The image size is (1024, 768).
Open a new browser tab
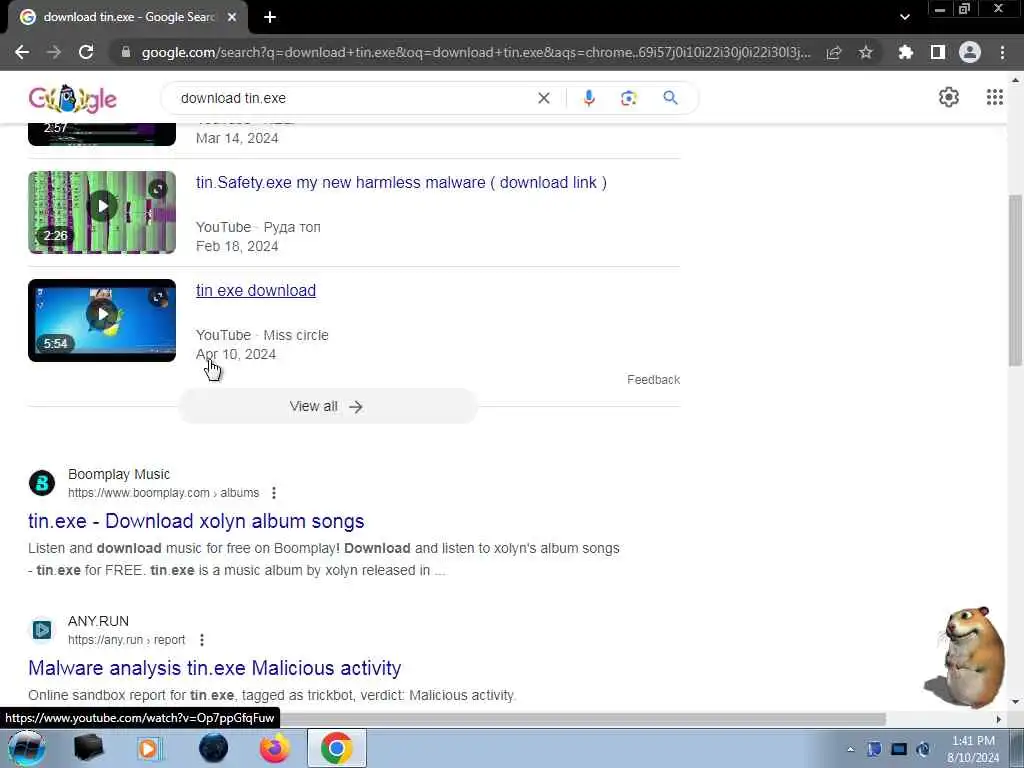[x=270, y=17]
